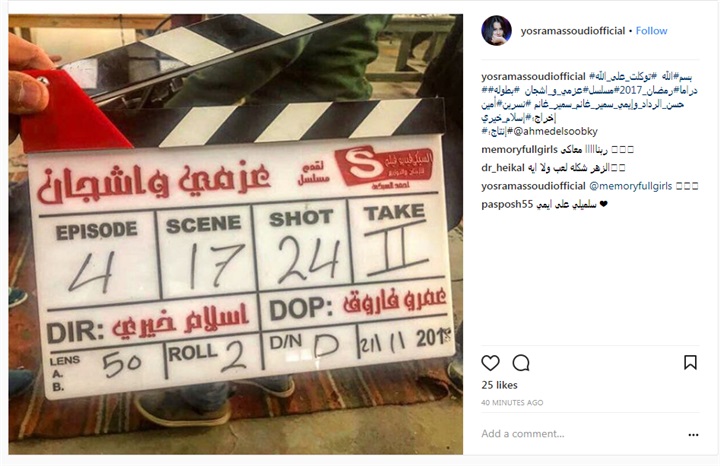Open the three-dot more options menu
The height and width of the screenshot is (466, 720).
click(x=693, y=434)
